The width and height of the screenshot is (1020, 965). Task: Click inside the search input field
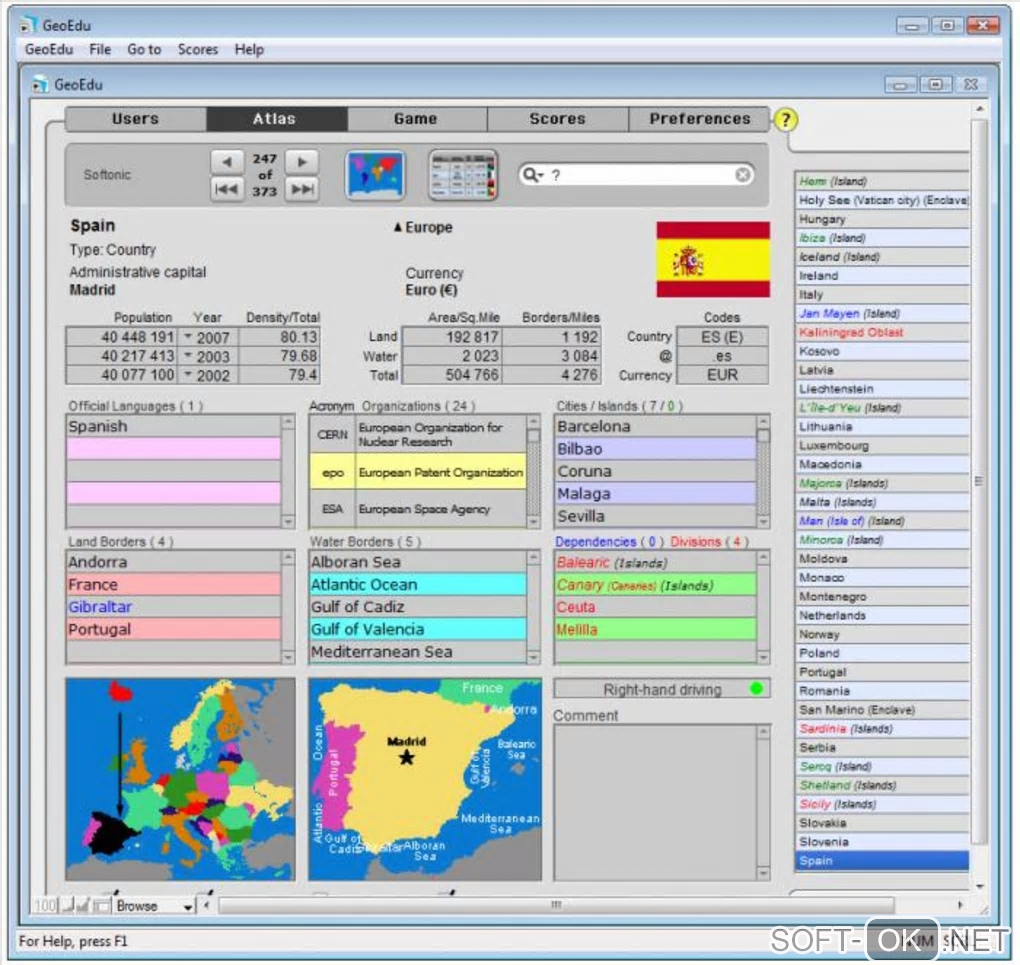[x=641, y=175]
